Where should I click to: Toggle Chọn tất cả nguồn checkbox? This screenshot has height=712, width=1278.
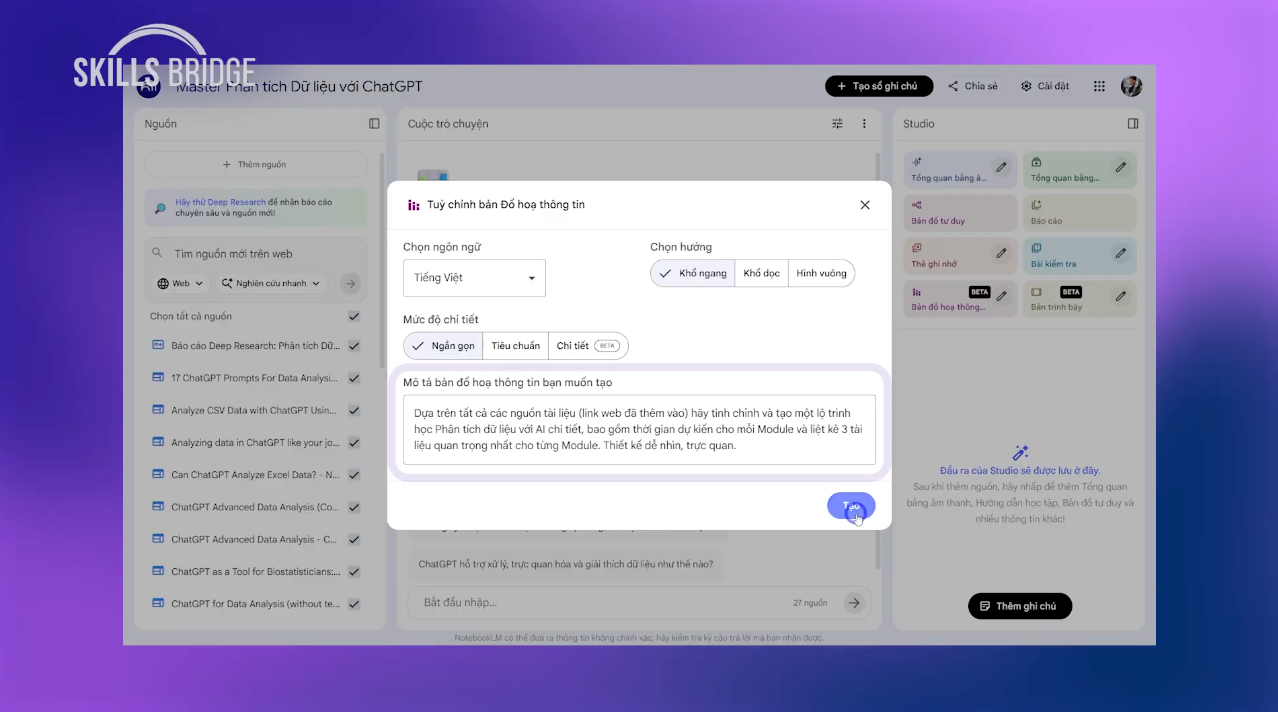(354, 316)
